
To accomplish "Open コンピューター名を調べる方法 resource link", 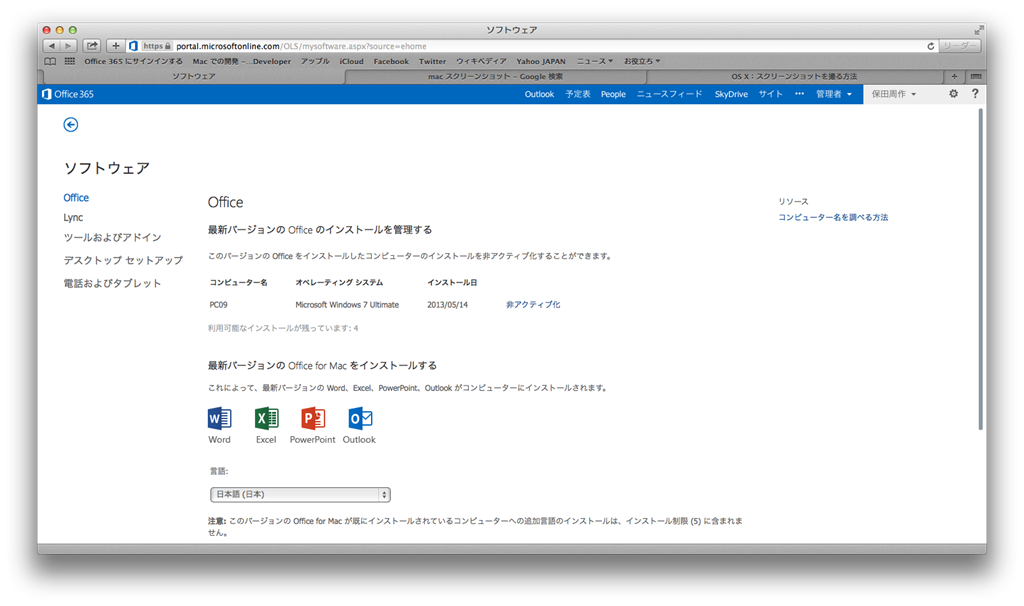I will (833, 217).
